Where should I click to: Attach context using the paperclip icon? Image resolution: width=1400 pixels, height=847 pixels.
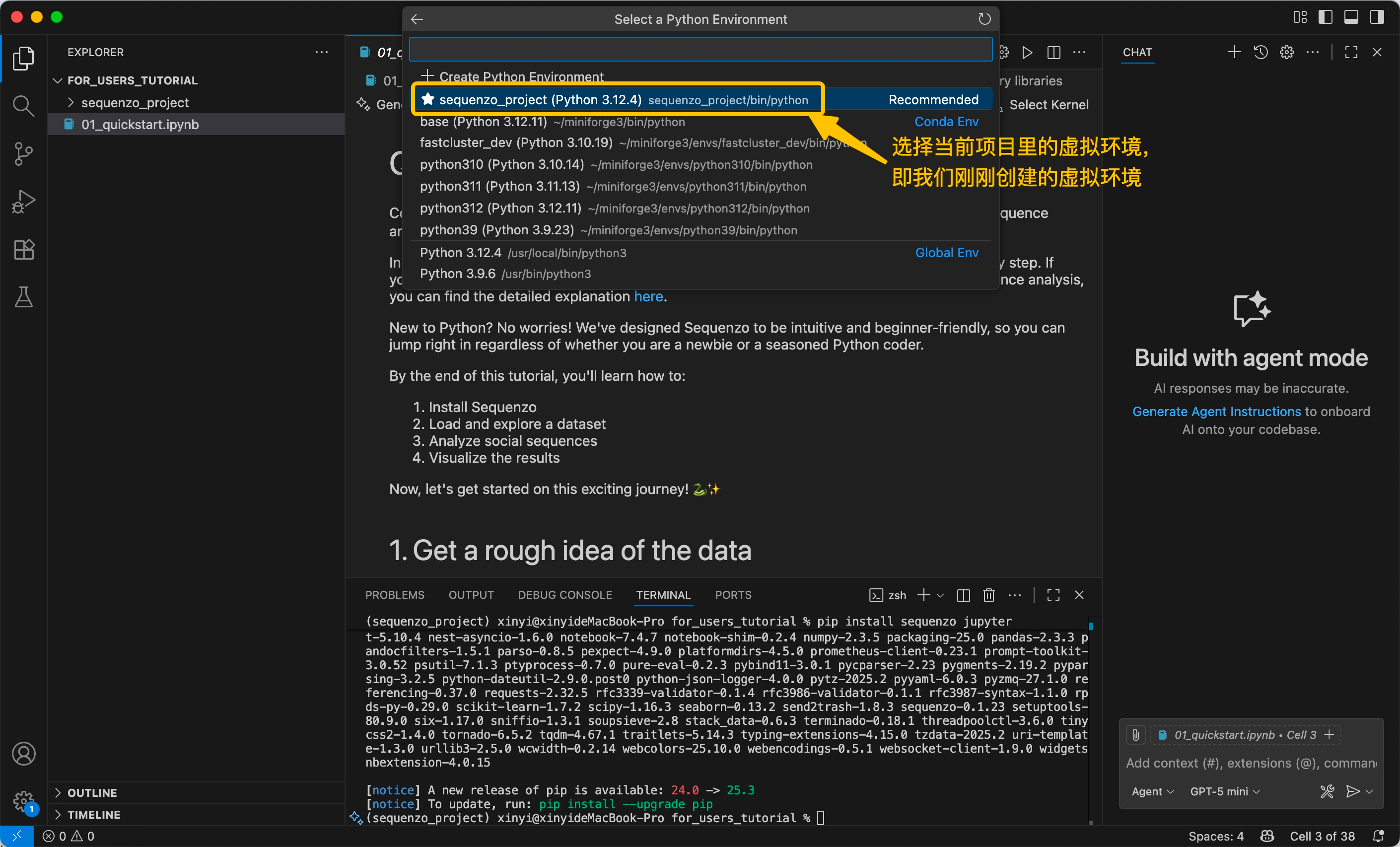(1135, 734)
